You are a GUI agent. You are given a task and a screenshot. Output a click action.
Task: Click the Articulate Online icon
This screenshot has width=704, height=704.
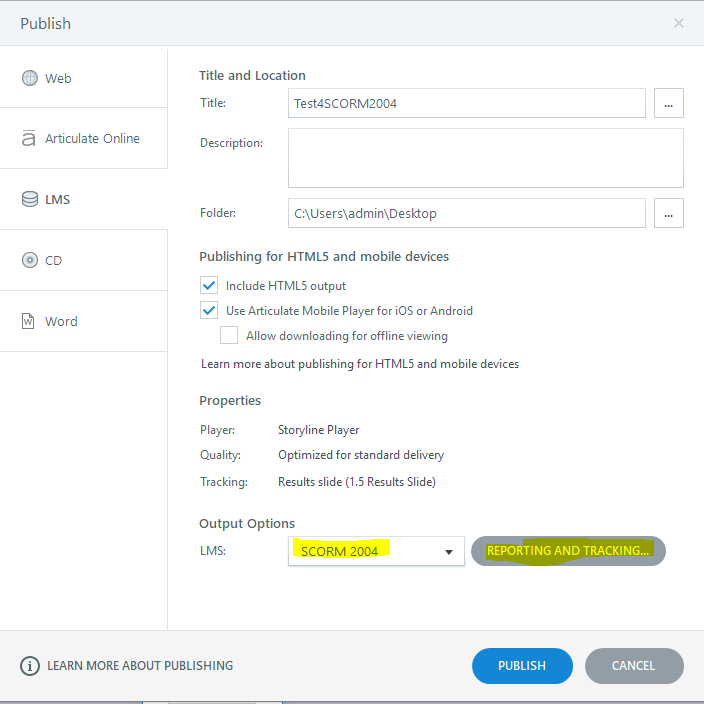[x=29, y=139]
